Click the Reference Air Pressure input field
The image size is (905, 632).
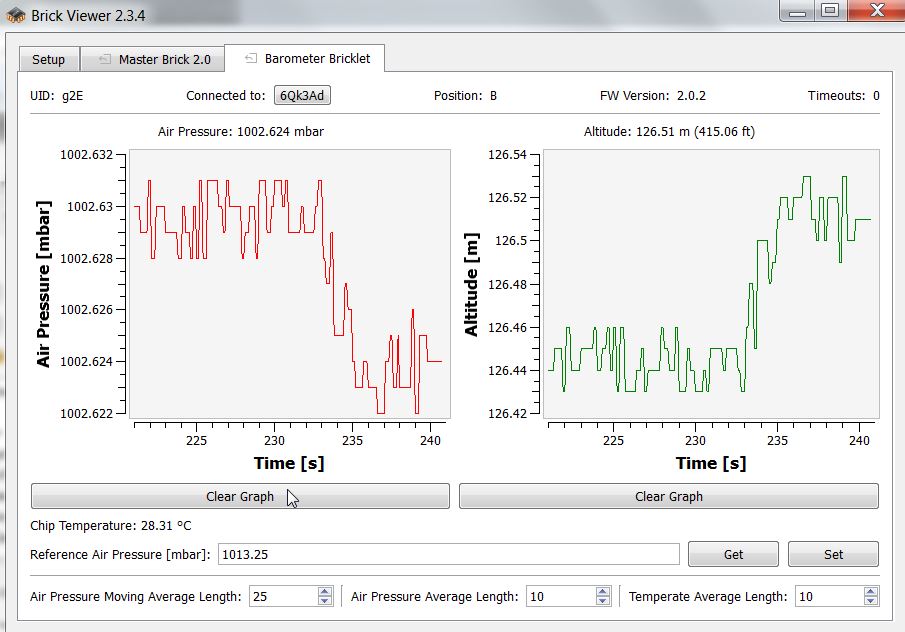448,555
